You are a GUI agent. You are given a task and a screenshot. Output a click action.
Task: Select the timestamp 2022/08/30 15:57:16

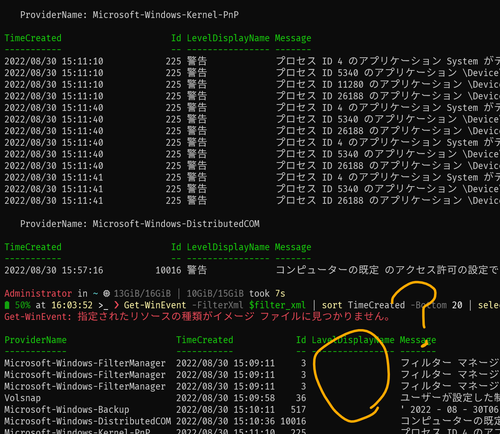pyautogui.click(x=54, y=270)
